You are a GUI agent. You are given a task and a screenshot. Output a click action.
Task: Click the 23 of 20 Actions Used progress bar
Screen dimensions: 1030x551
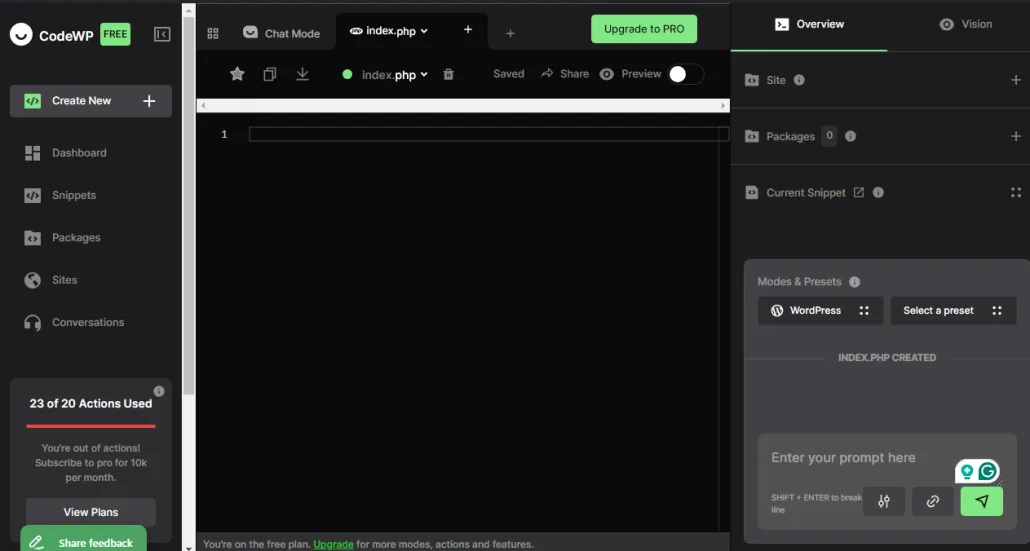(x=91, y=426)
